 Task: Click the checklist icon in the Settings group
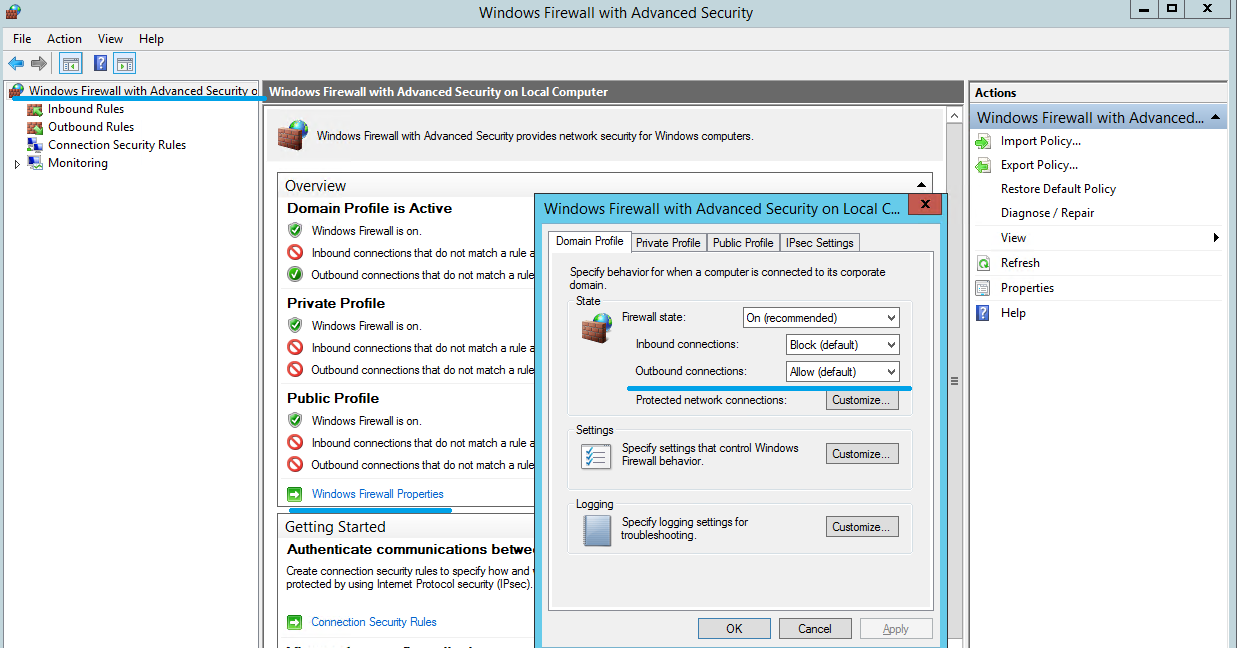596,456
